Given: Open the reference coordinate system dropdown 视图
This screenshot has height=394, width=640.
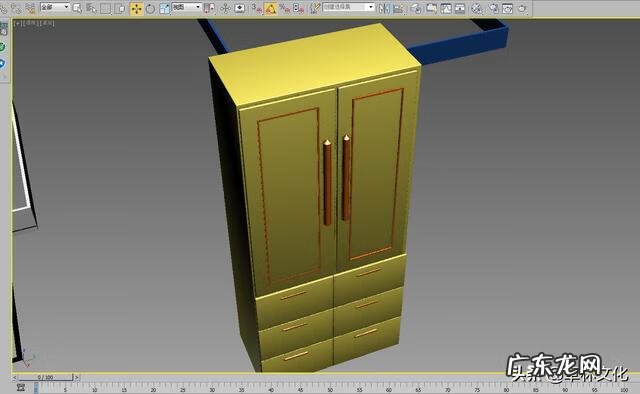Looking at the screenshot, I should 187,7.
